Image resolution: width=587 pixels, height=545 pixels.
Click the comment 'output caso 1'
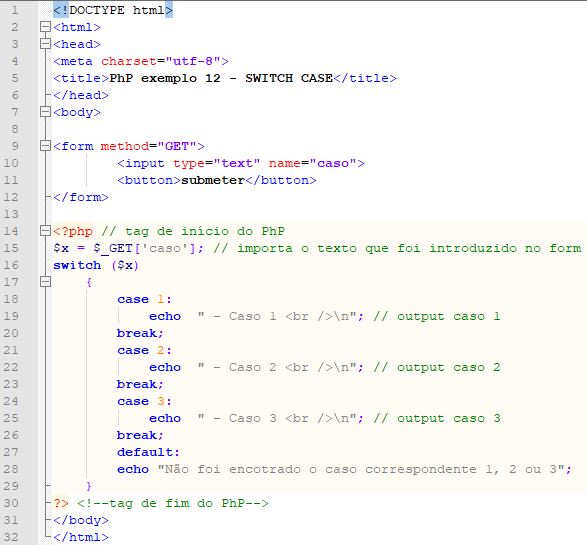(x=448, y=316)
